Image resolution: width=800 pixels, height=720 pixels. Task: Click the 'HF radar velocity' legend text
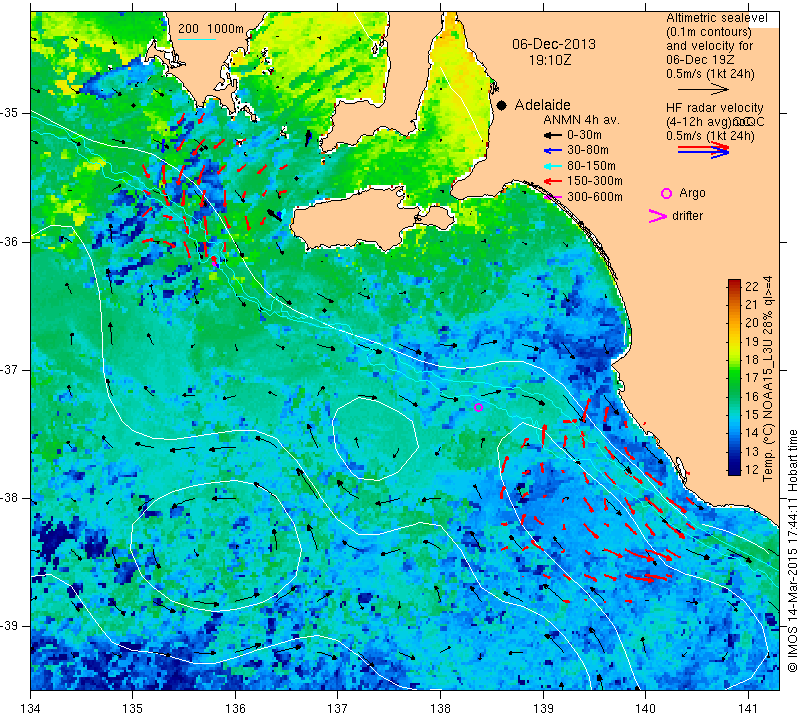[714, 108]
